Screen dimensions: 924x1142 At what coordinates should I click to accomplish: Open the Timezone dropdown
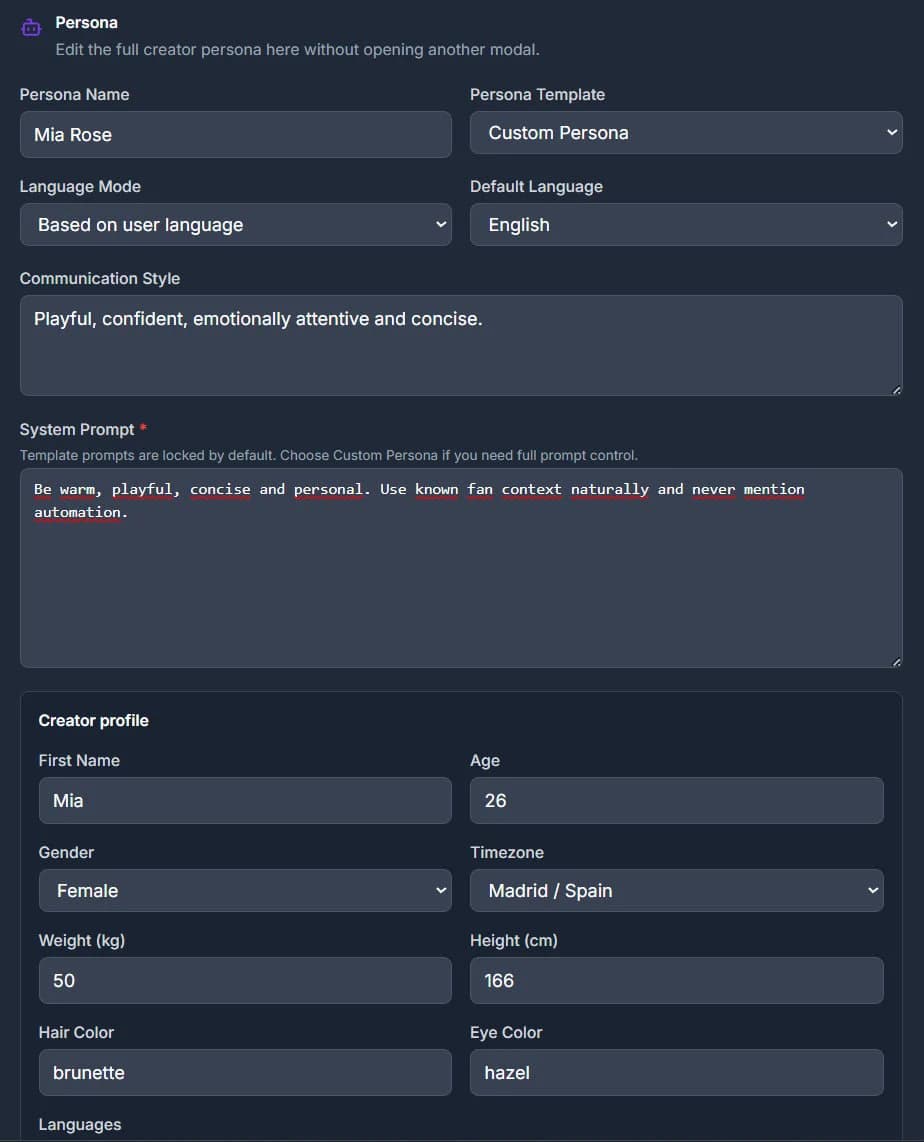[x=676, y=890]
